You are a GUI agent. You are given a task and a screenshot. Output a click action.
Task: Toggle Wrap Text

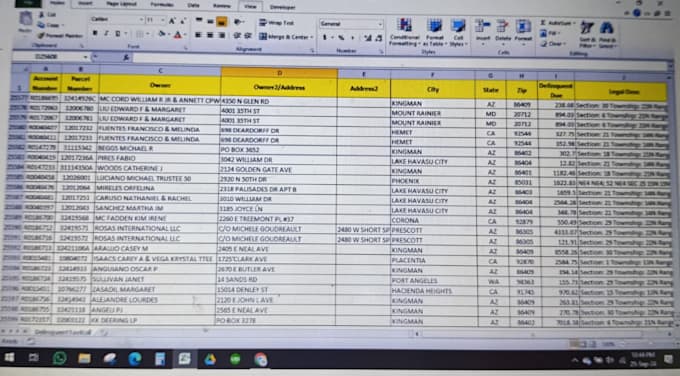click(x=277, y=23)
